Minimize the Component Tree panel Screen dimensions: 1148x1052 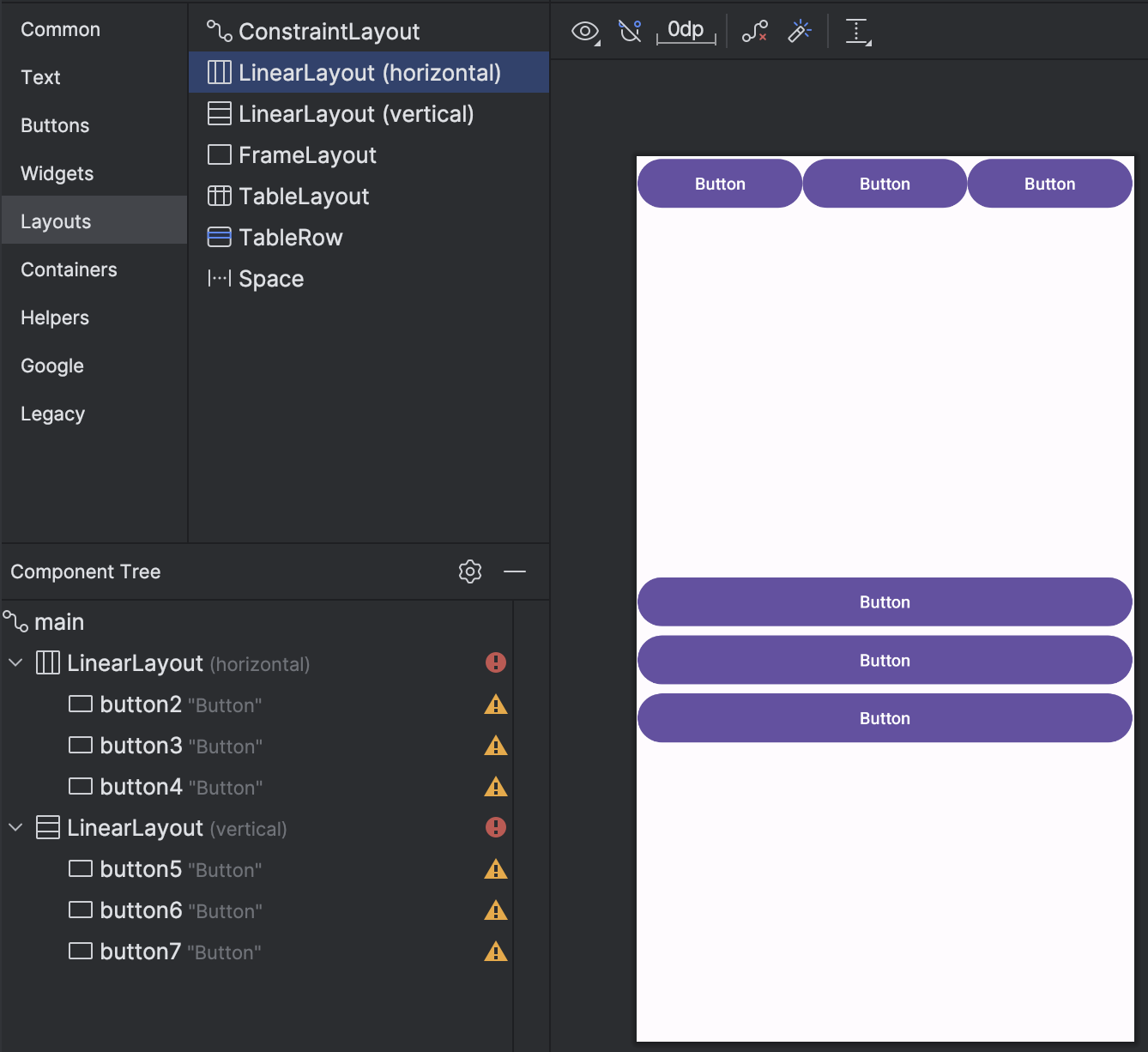click(x=515, y=571)
